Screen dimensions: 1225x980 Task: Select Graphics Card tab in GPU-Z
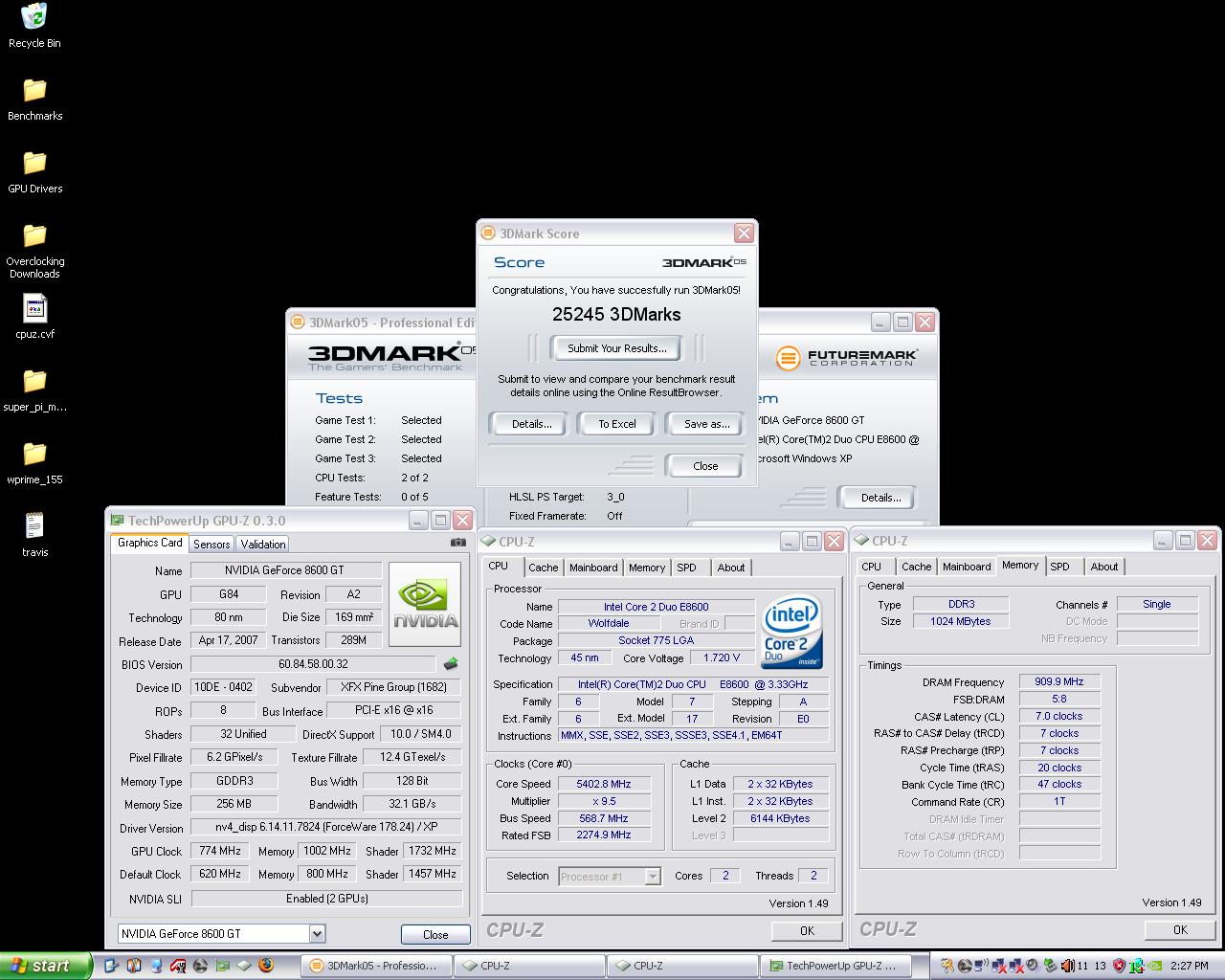click(x=149, y=543)
